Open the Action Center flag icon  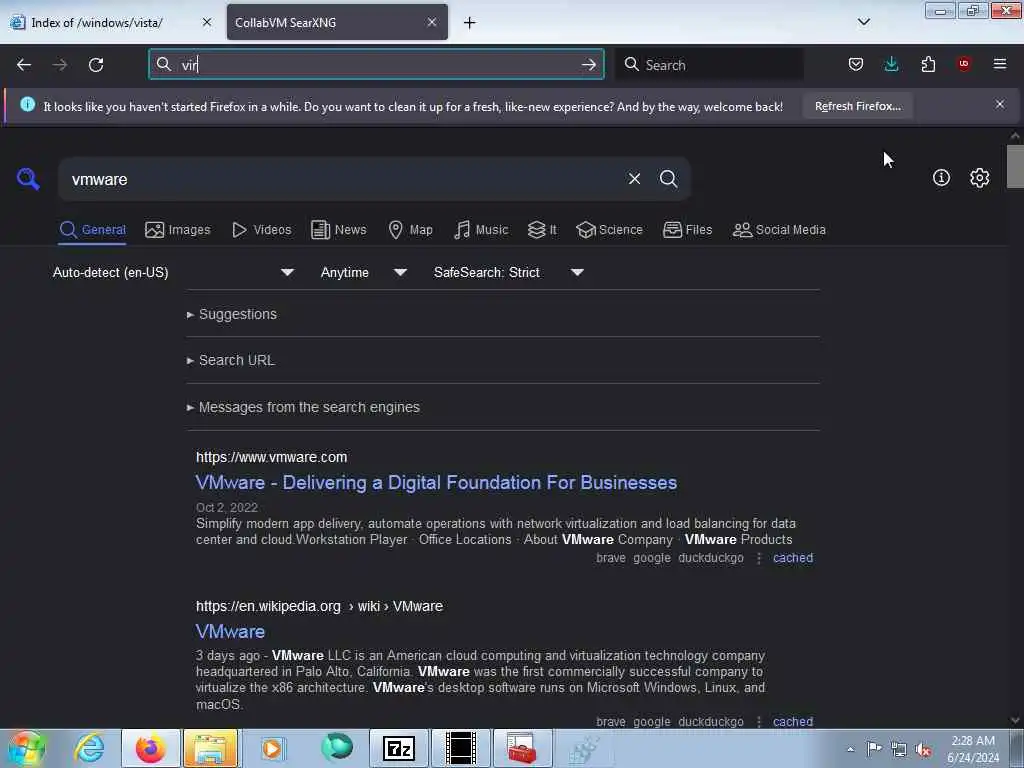874,748
